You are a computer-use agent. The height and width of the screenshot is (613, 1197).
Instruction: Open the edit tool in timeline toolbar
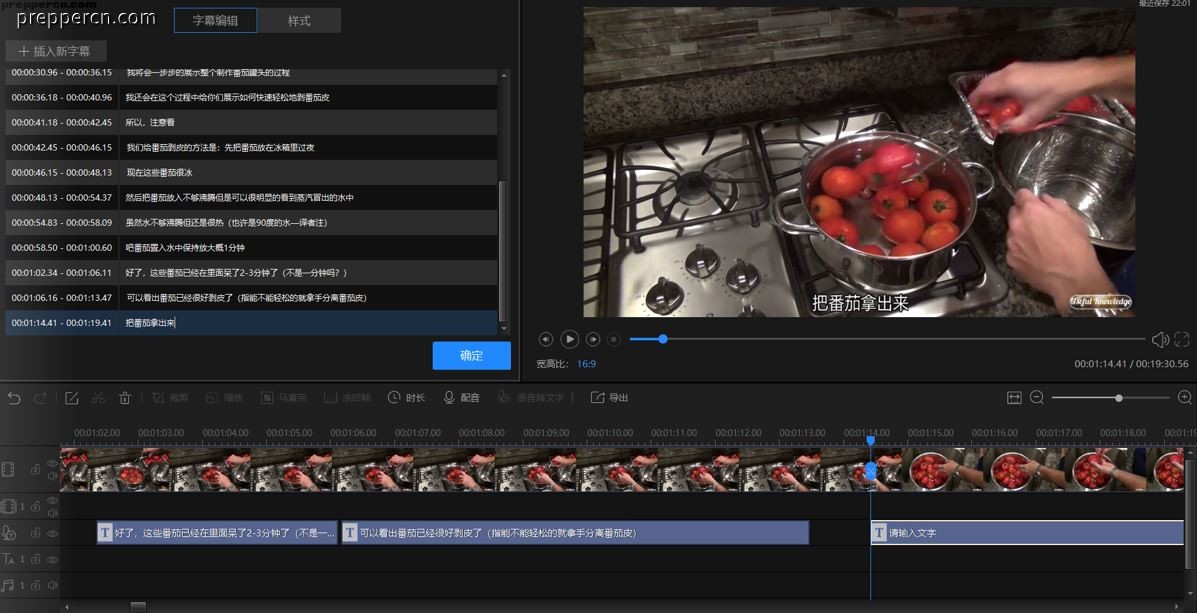[x=72, y=398]
